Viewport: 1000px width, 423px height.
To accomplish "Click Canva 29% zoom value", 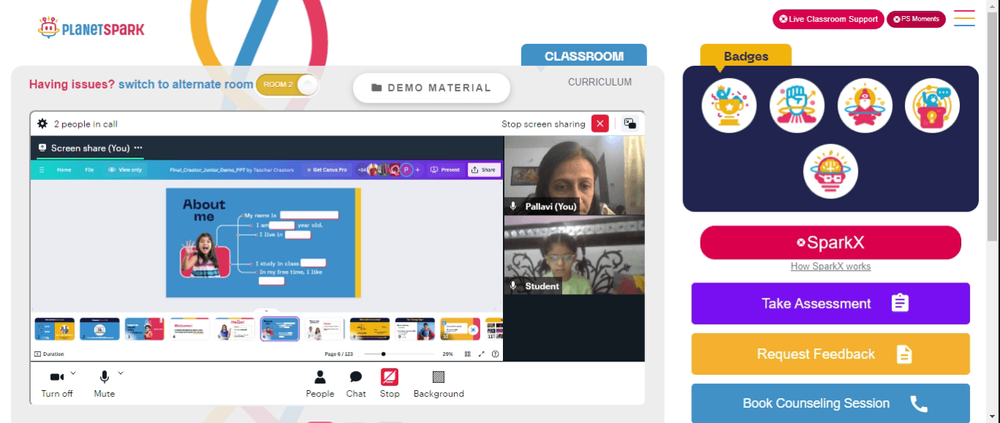I will (448, 353).
